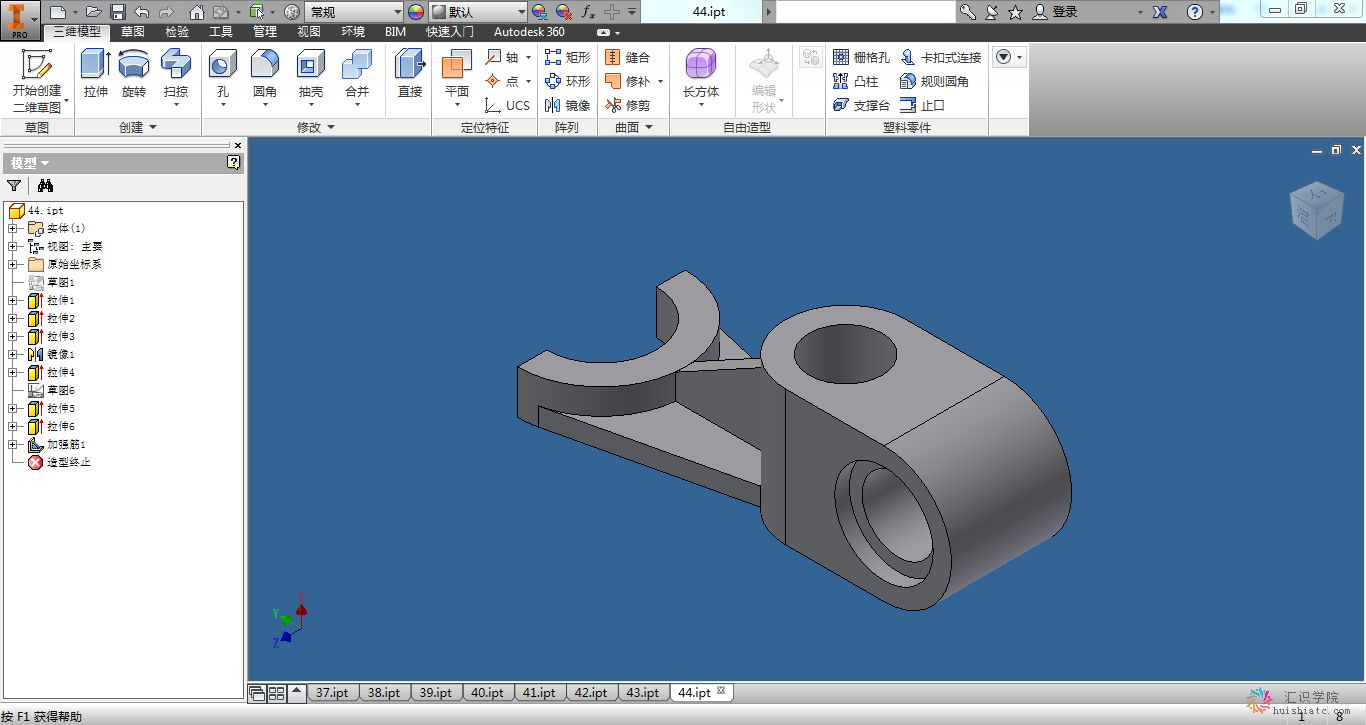The width and height of the screenshot is (1366, 725).
Task: Open the 管理 ribbon tab
Action: (265, 32)
